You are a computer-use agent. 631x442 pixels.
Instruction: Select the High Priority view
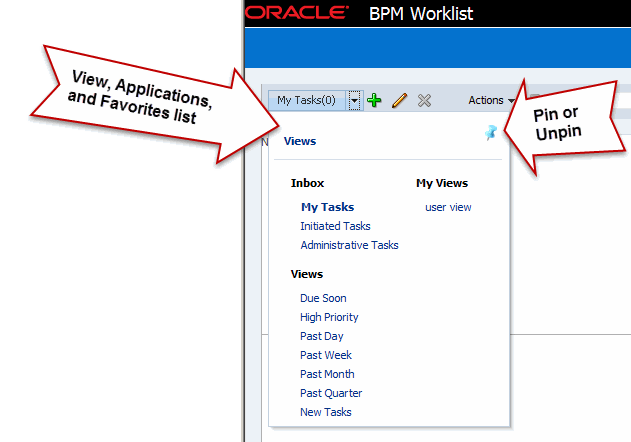(x=329, y=317)
